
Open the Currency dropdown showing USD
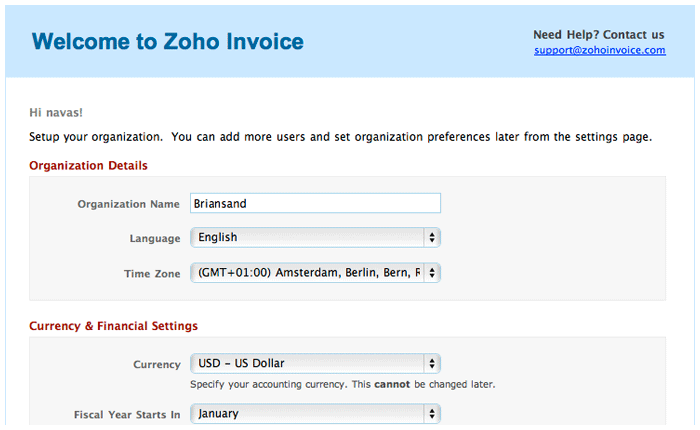[x=315, y=363]
